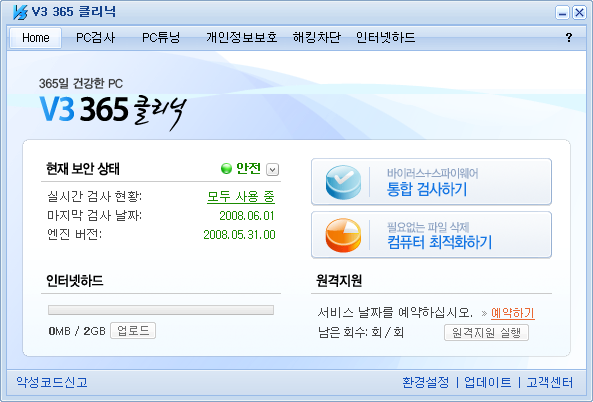The width and height of the screenshot is (593, 402).
Task: Switch to the Home tab
Action: [36, 38]
